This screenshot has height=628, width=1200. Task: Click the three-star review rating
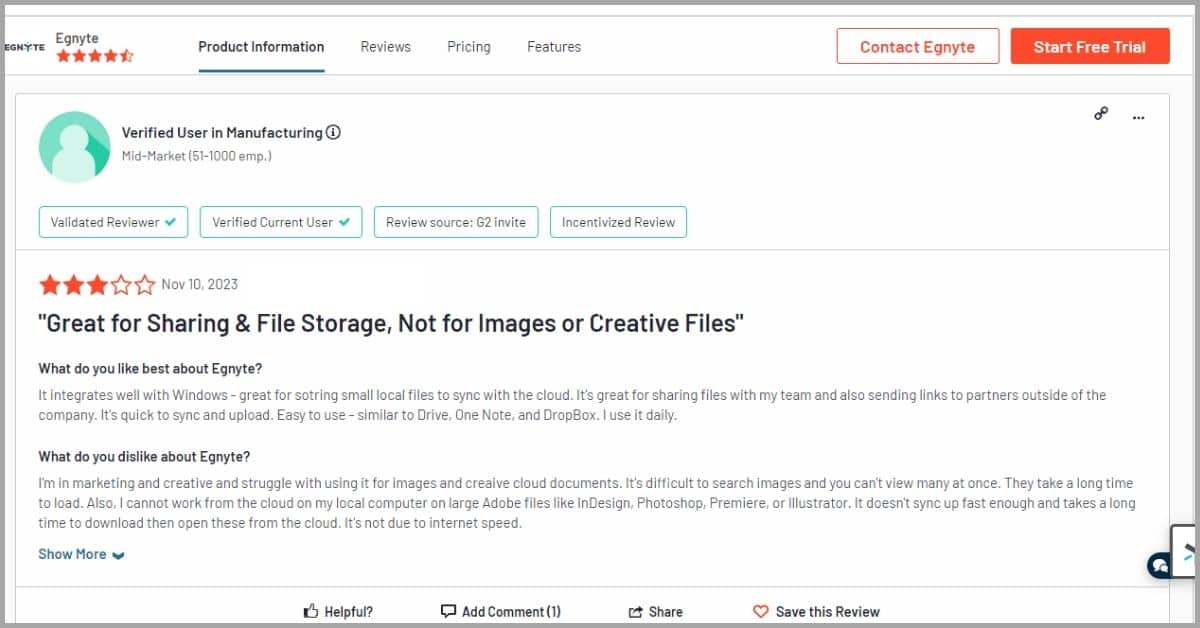[x=97, y=285]
